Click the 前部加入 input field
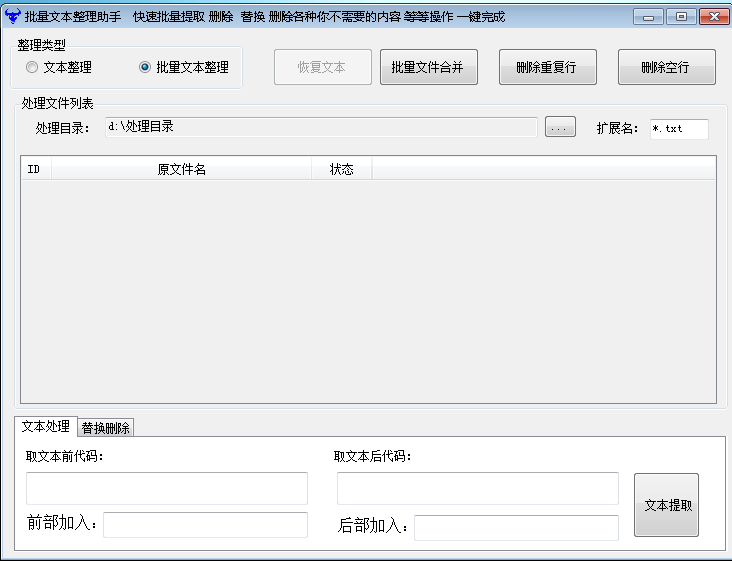Image resolution: width=732 pixels, height=561 pixels. click(x=205, y=525)
